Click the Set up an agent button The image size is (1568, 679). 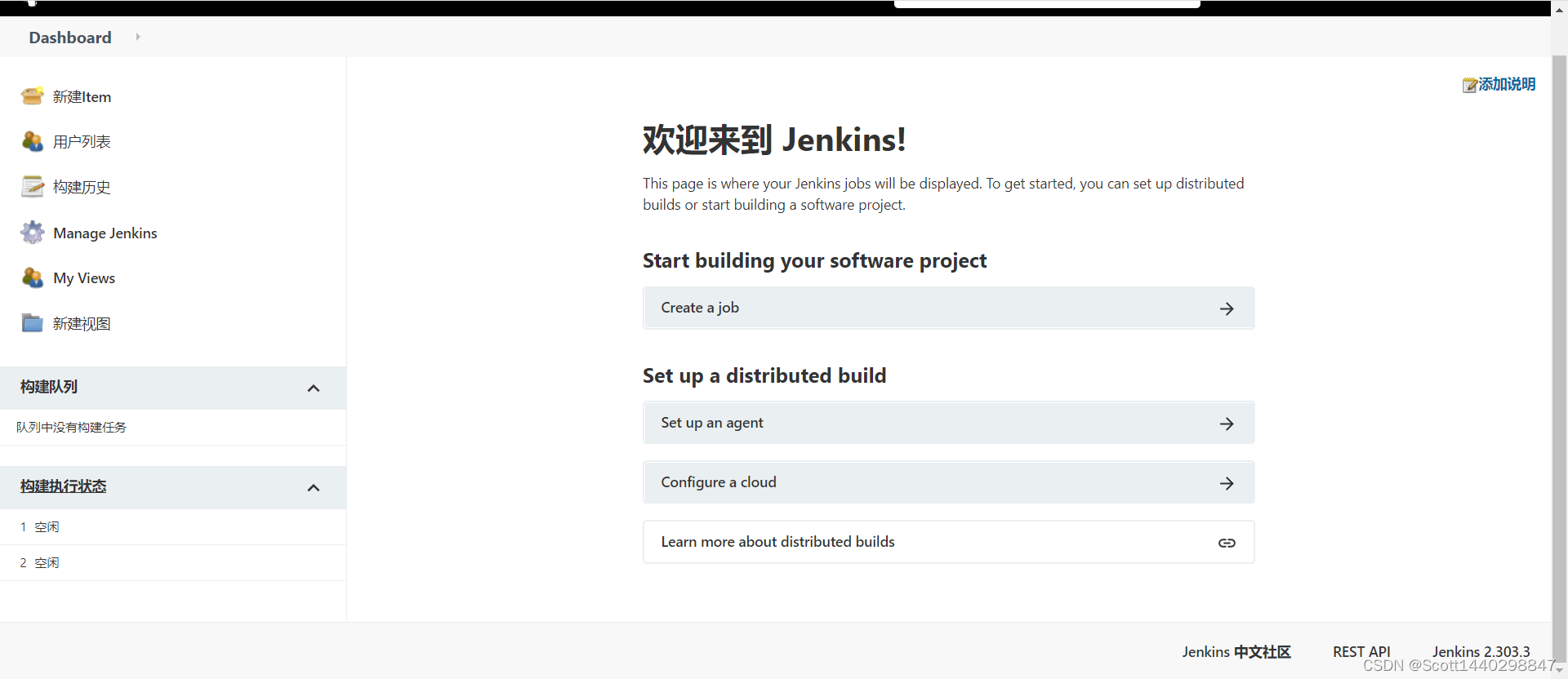[948, 423]
